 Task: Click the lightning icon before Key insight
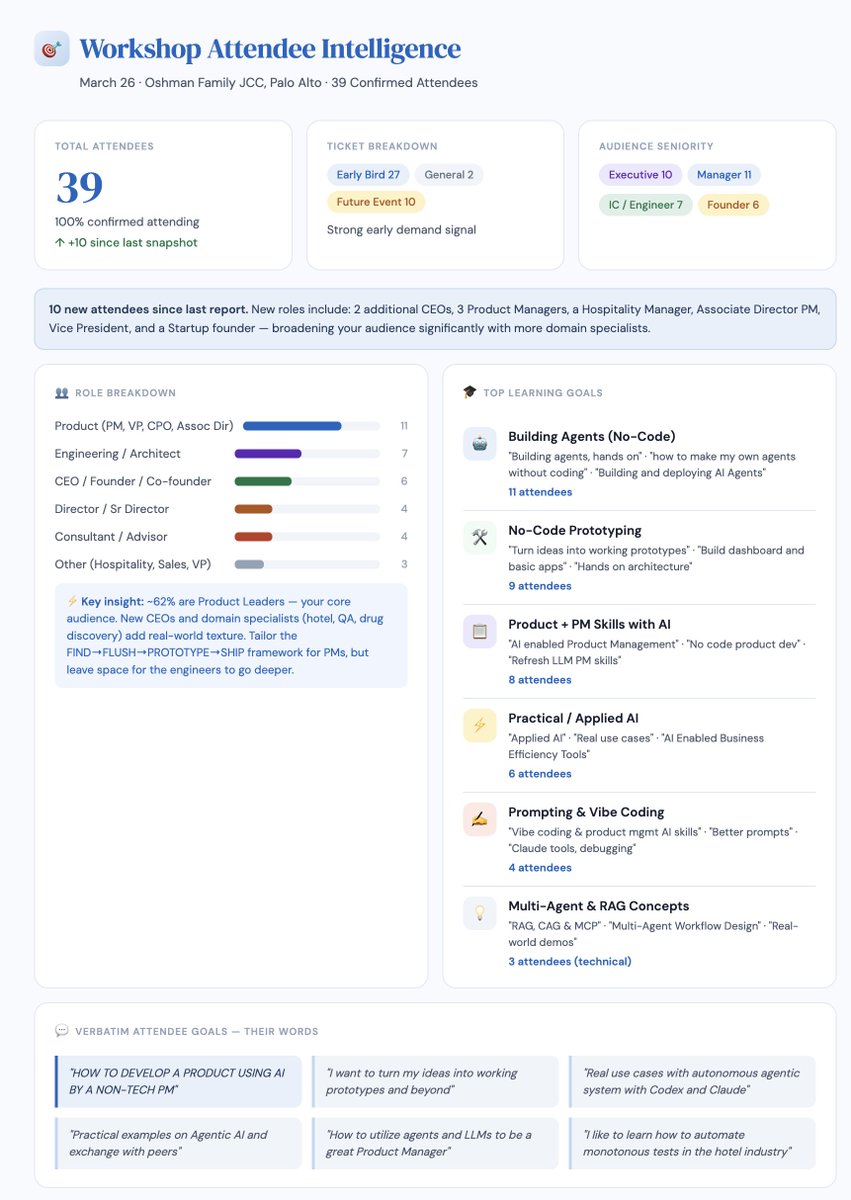click(x=71, y=601)
